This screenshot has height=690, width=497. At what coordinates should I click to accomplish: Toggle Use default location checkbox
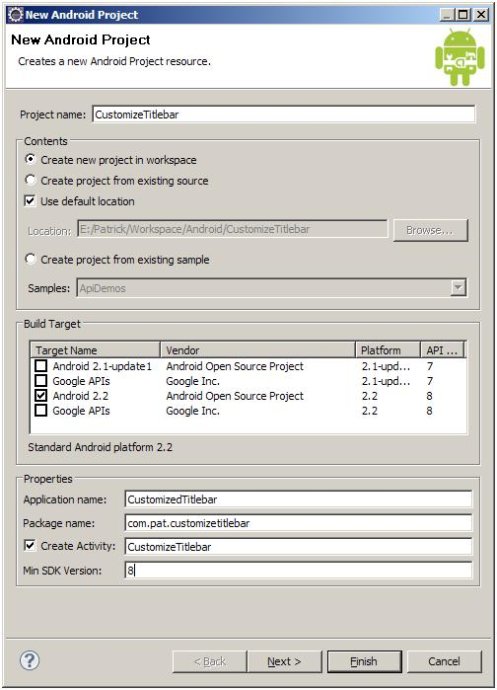pyautogui.click(x=30, y=201)
